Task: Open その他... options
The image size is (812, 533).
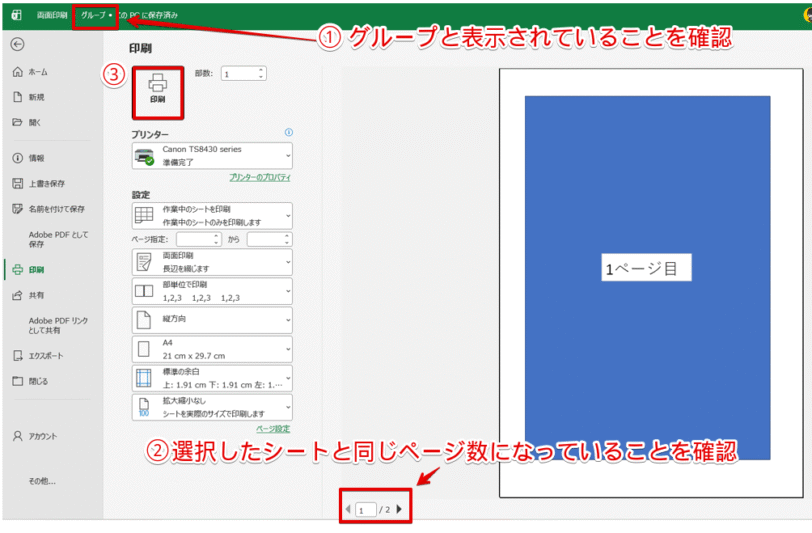Action: click(42, 481)
